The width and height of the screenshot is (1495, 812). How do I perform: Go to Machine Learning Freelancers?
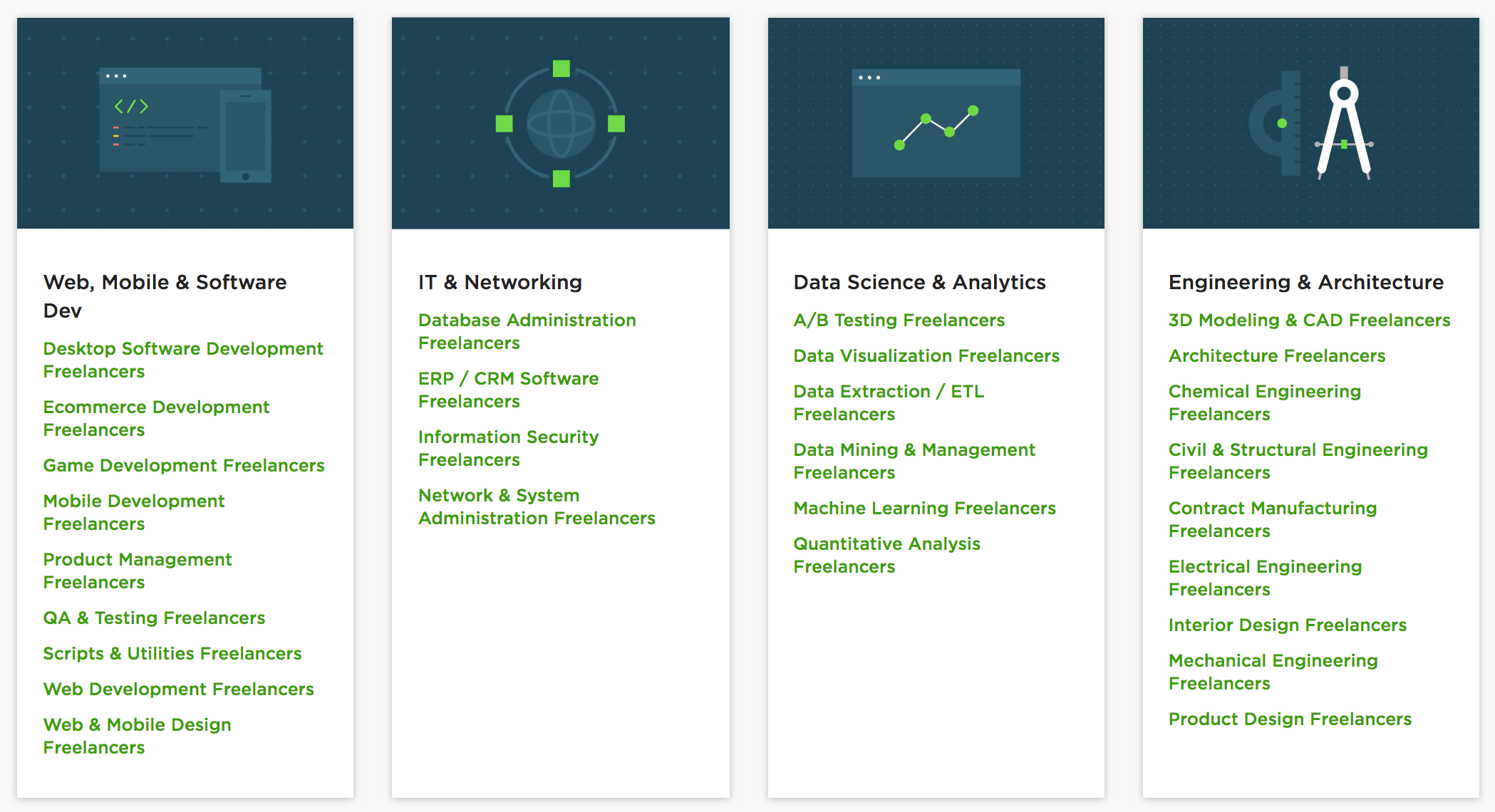pos(924,508)
